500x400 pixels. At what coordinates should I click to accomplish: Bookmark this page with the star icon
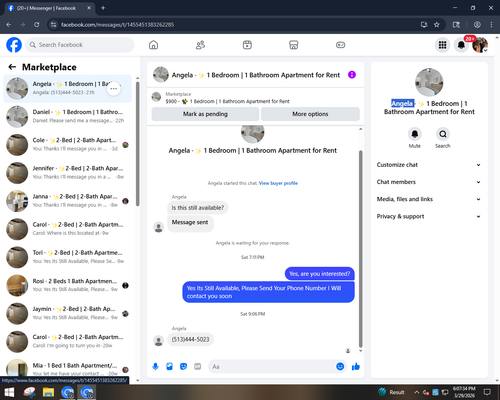[437, 25]
